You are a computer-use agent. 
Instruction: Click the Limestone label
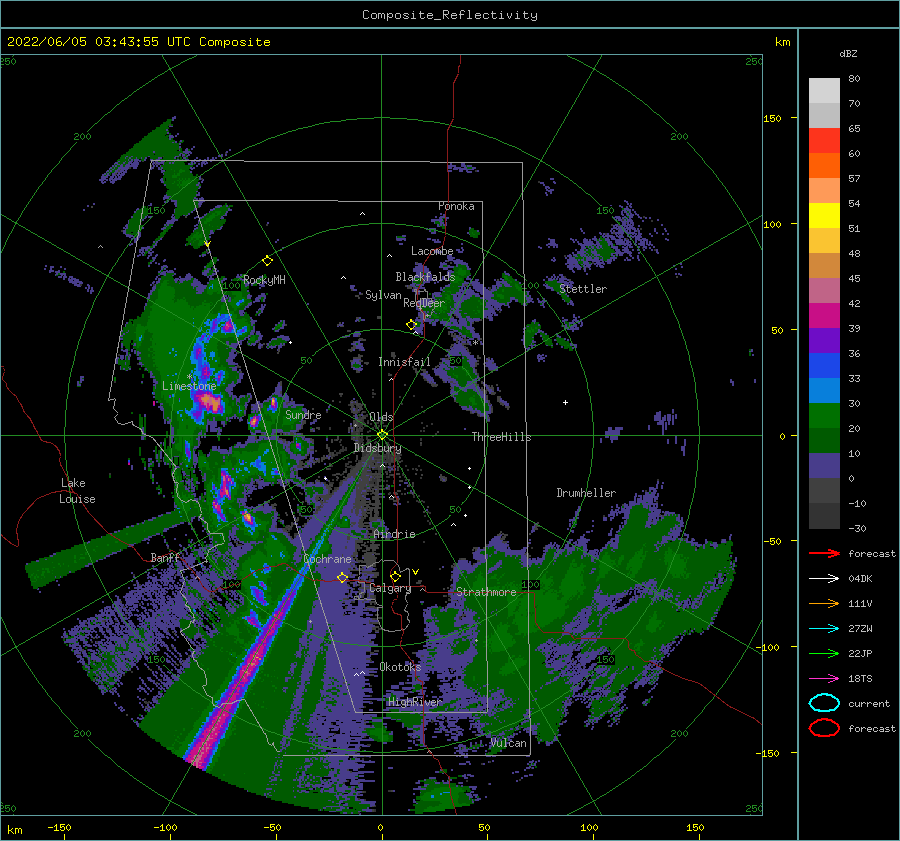pyautogui.click(x=189, y=386)
